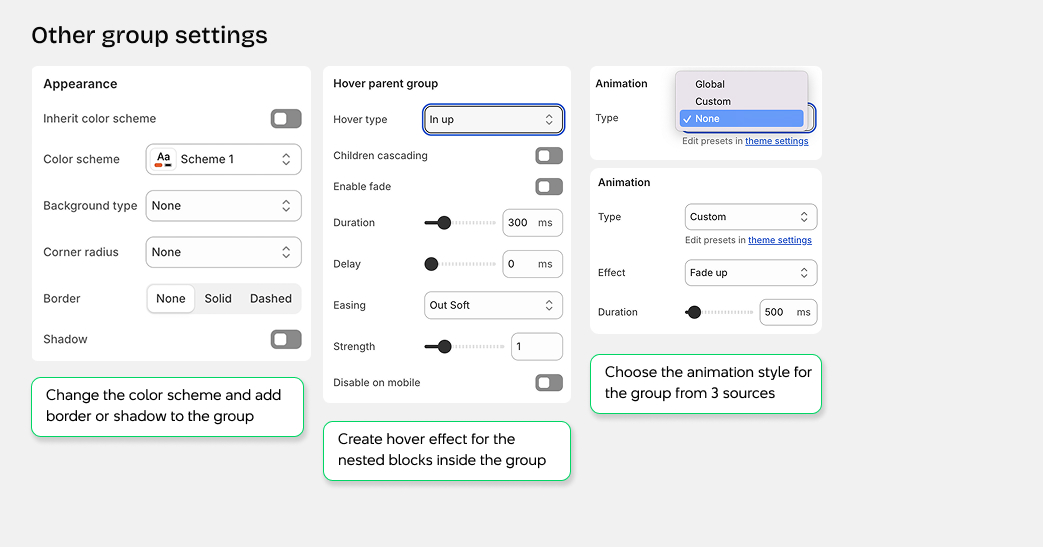Toggle the Enable fade switch
Screen dimensions: 1043x547
click(549, 187)
